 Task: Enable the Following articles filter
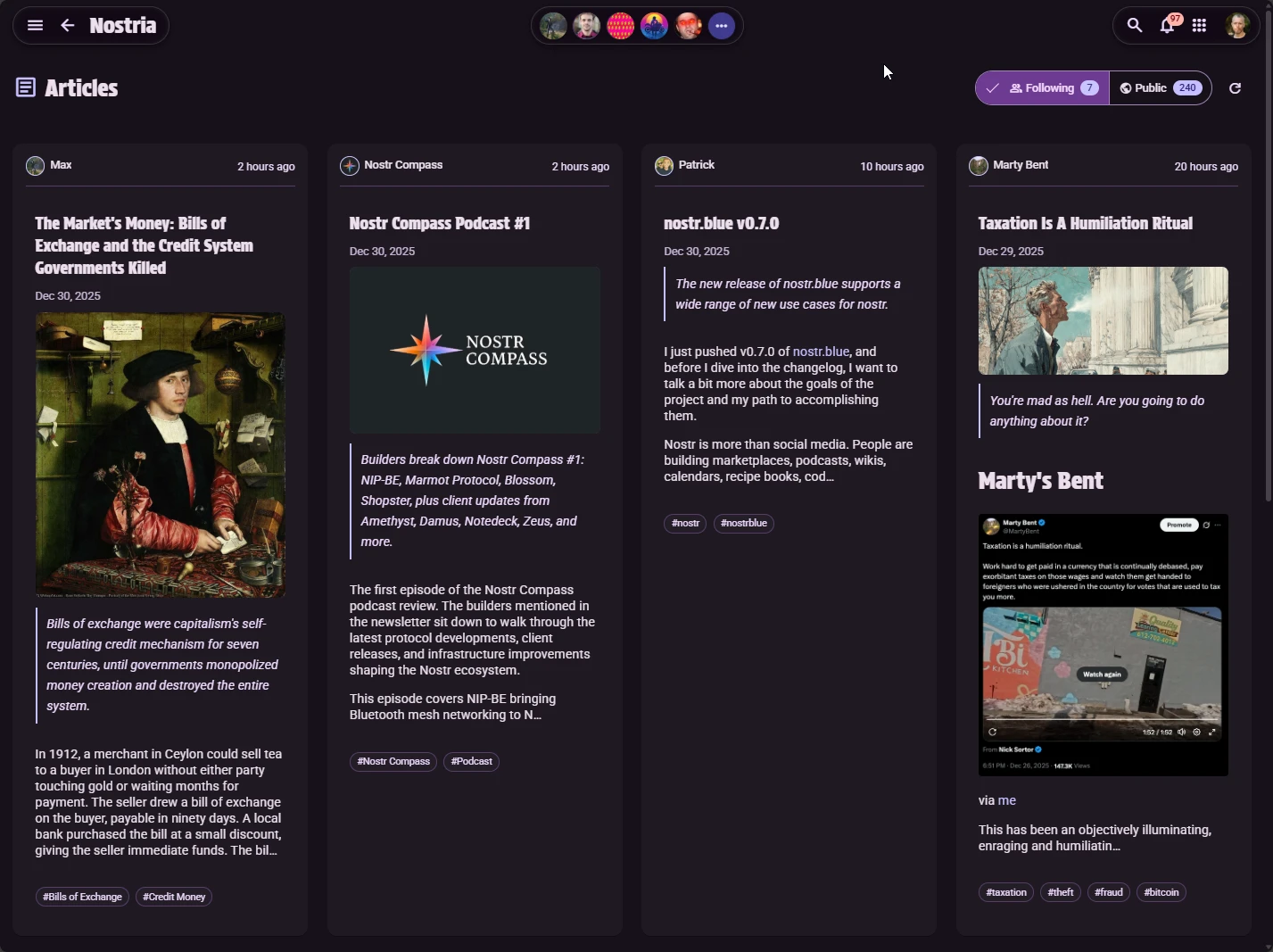(1041, 87)
